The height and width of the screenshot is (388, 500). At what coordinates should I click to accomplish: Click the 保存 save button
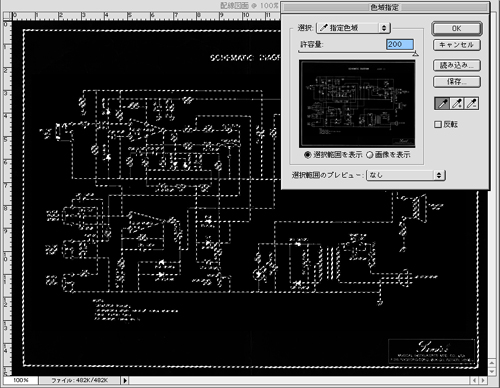tap(457, 82)
